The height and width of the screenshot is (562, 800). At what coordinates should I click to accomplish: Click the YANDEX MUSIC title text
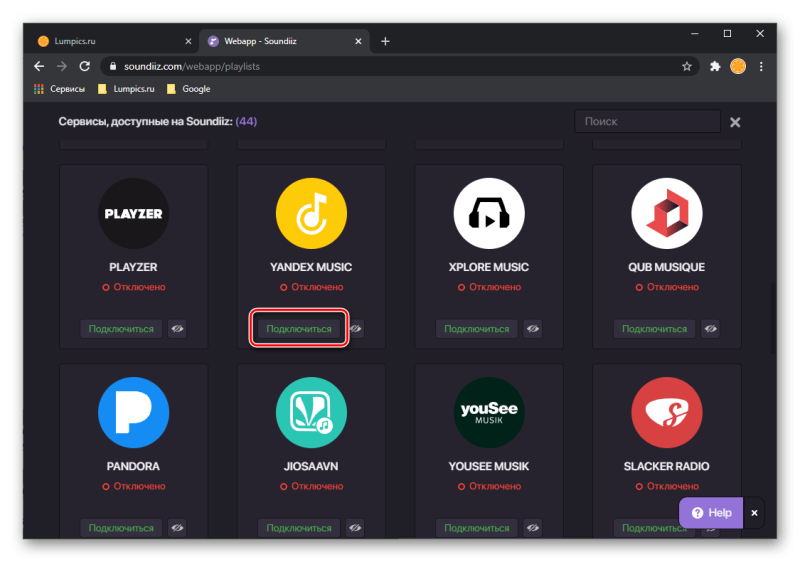[311, 267]
